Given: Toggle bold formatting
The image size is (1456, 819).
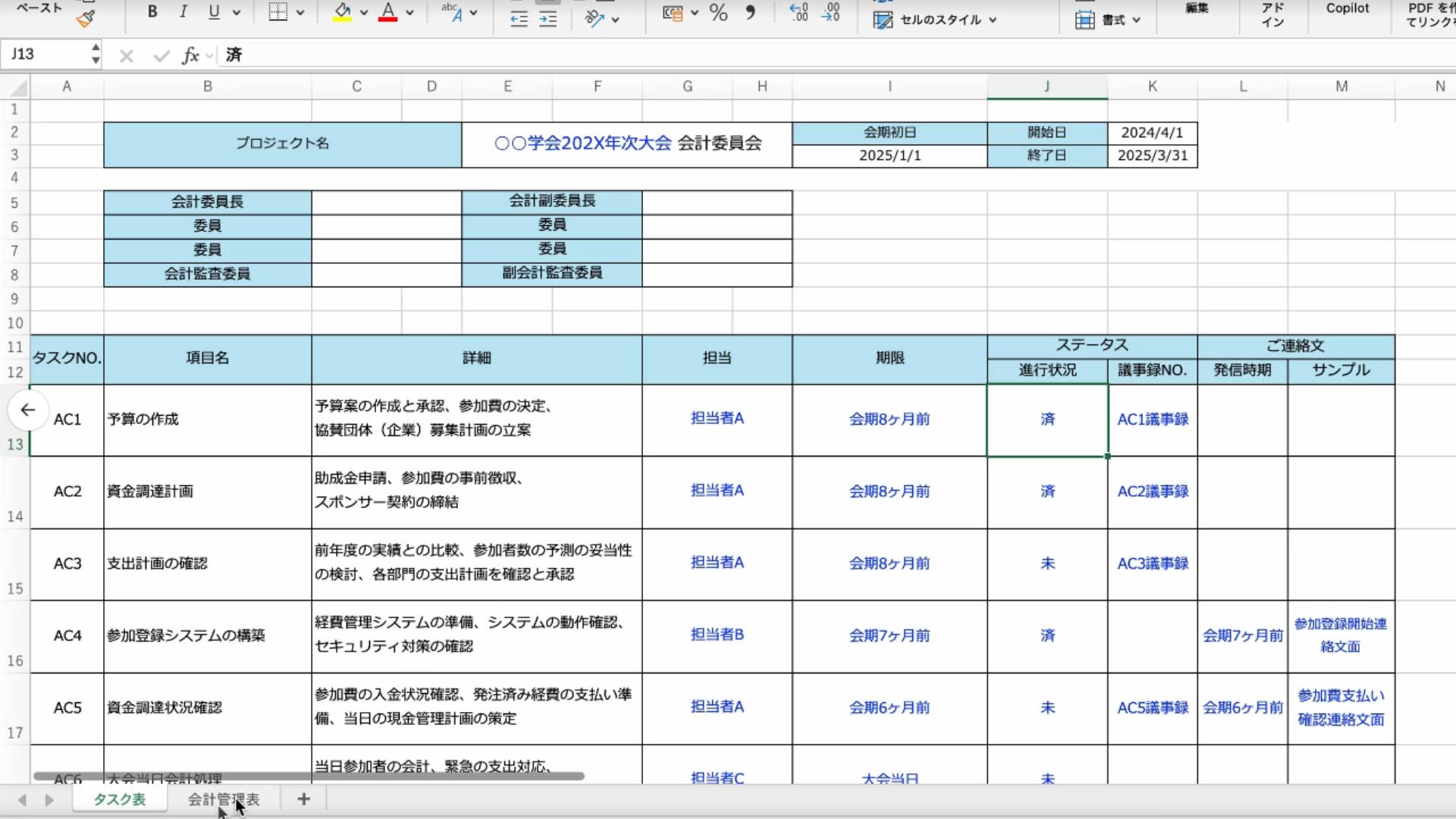Looking at the screenshot, I should point(152,11).
